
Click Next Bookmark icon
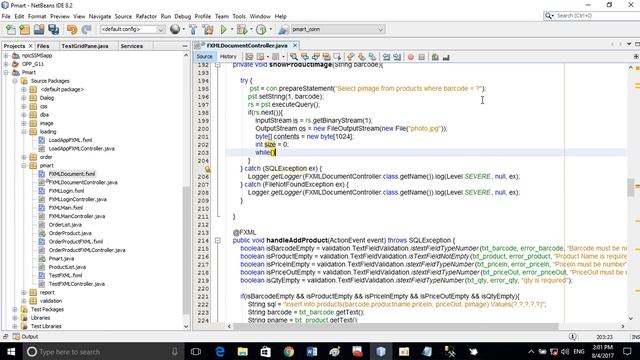(362, 57)
